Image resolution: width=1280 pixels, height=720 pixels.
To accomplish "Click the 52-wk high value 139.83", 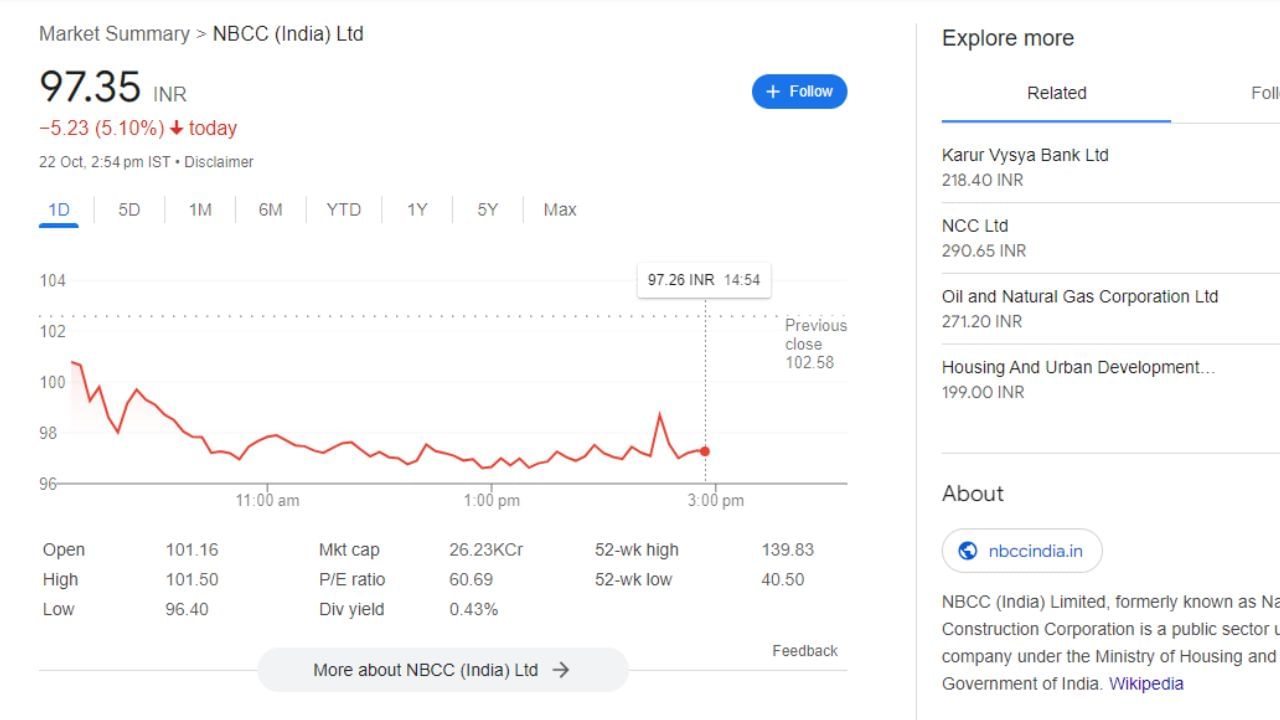I will tap(788, 550).
